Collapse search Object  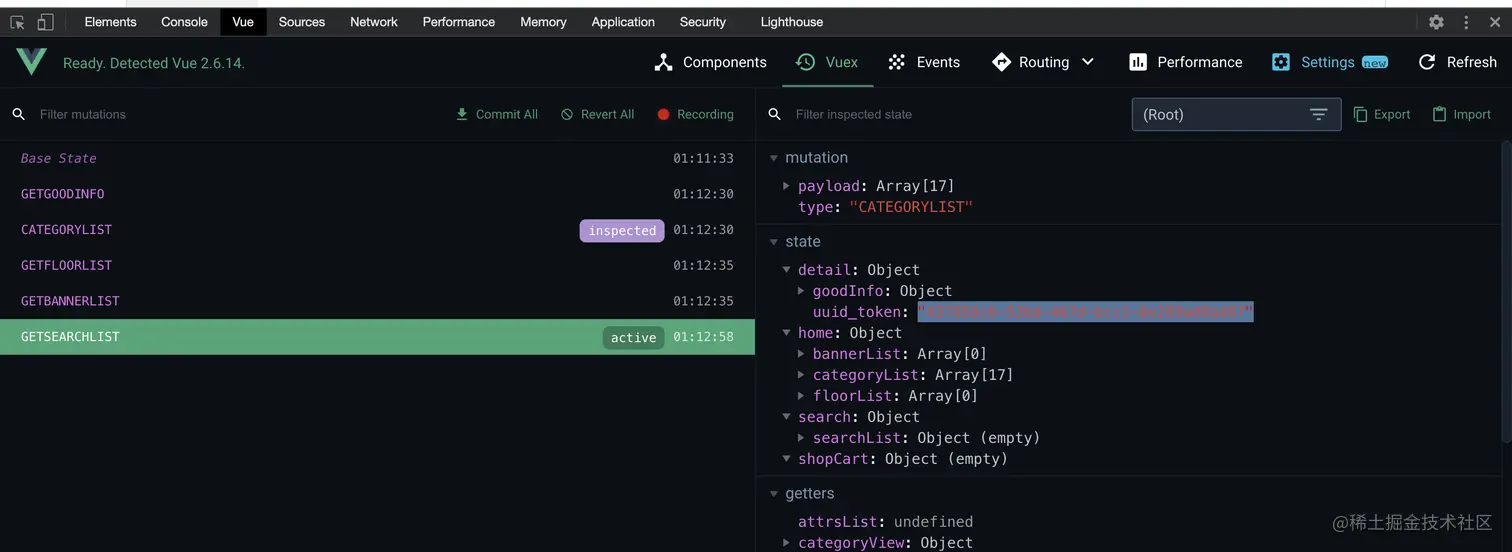(x=787, y=417)
